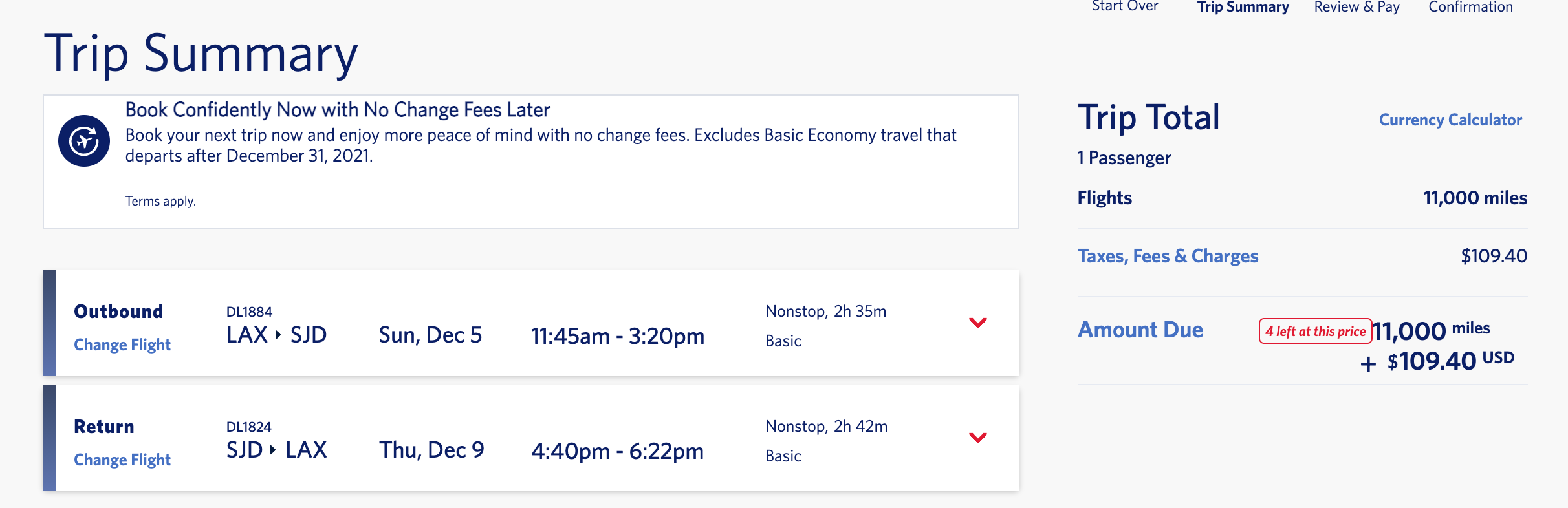Click the Trip Total heading
Viewport: 1568px width, 508px height.
pos(1148,118)
